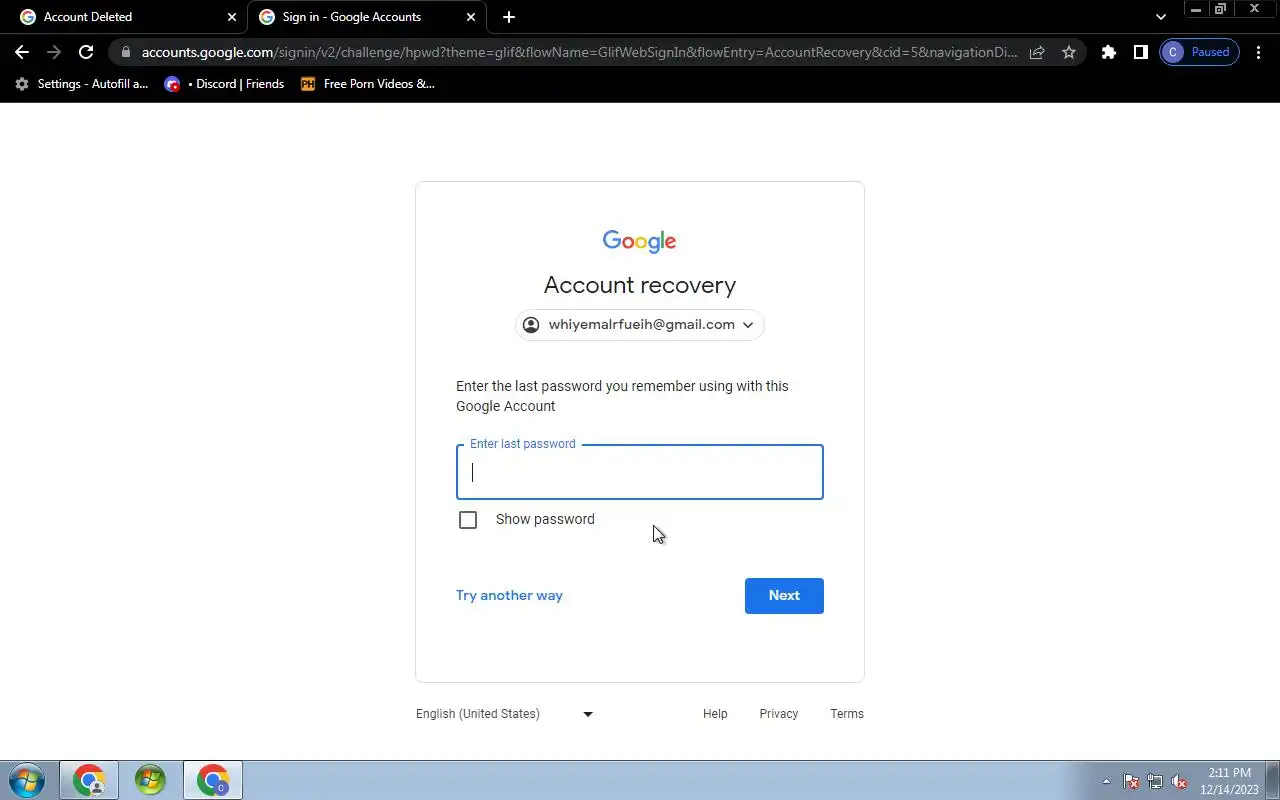Click the Windows flag taskbar icon
The image size is (1280, 800).
pyautogui.click(x=150, y=780)
